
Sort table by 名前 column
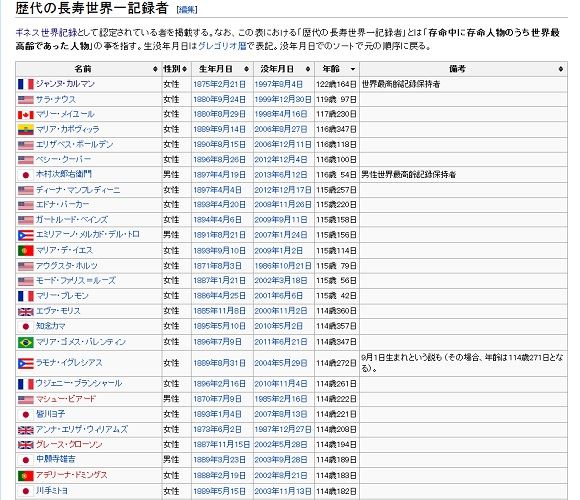(155, 69)
